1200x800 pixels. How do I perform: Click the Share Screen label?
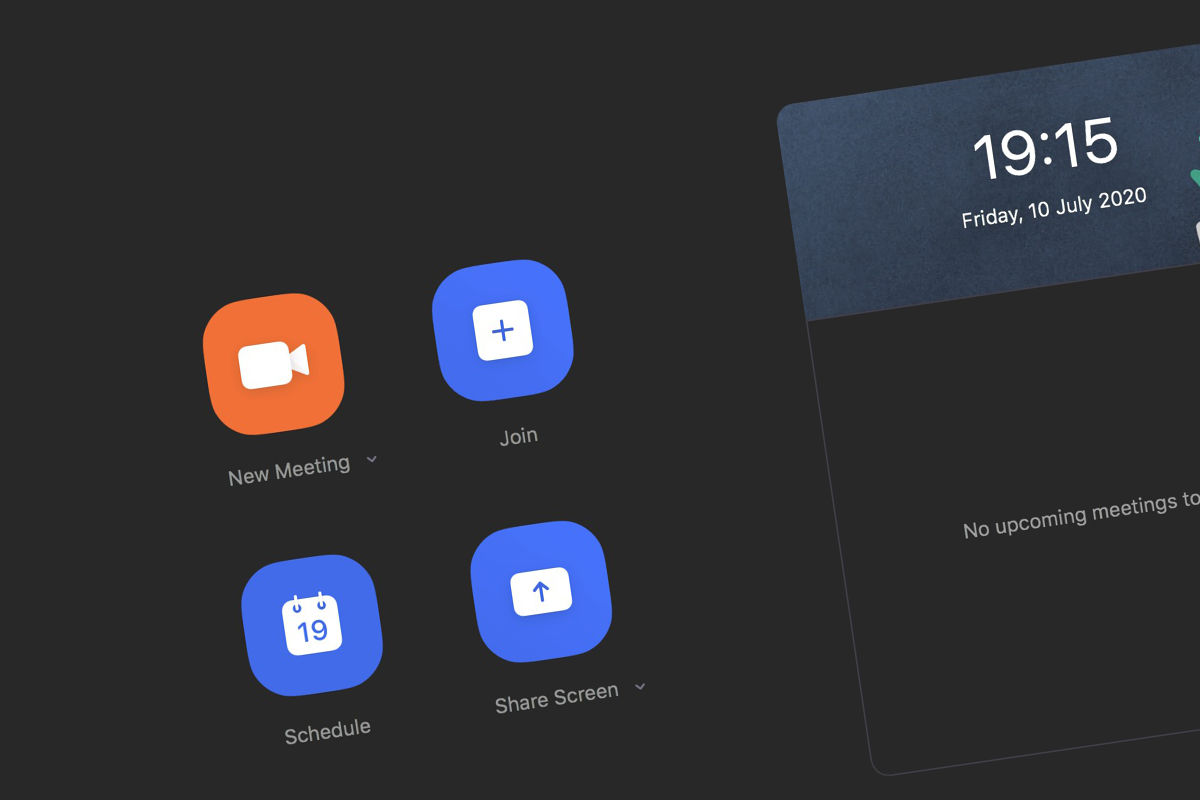(x=557, y=697)
